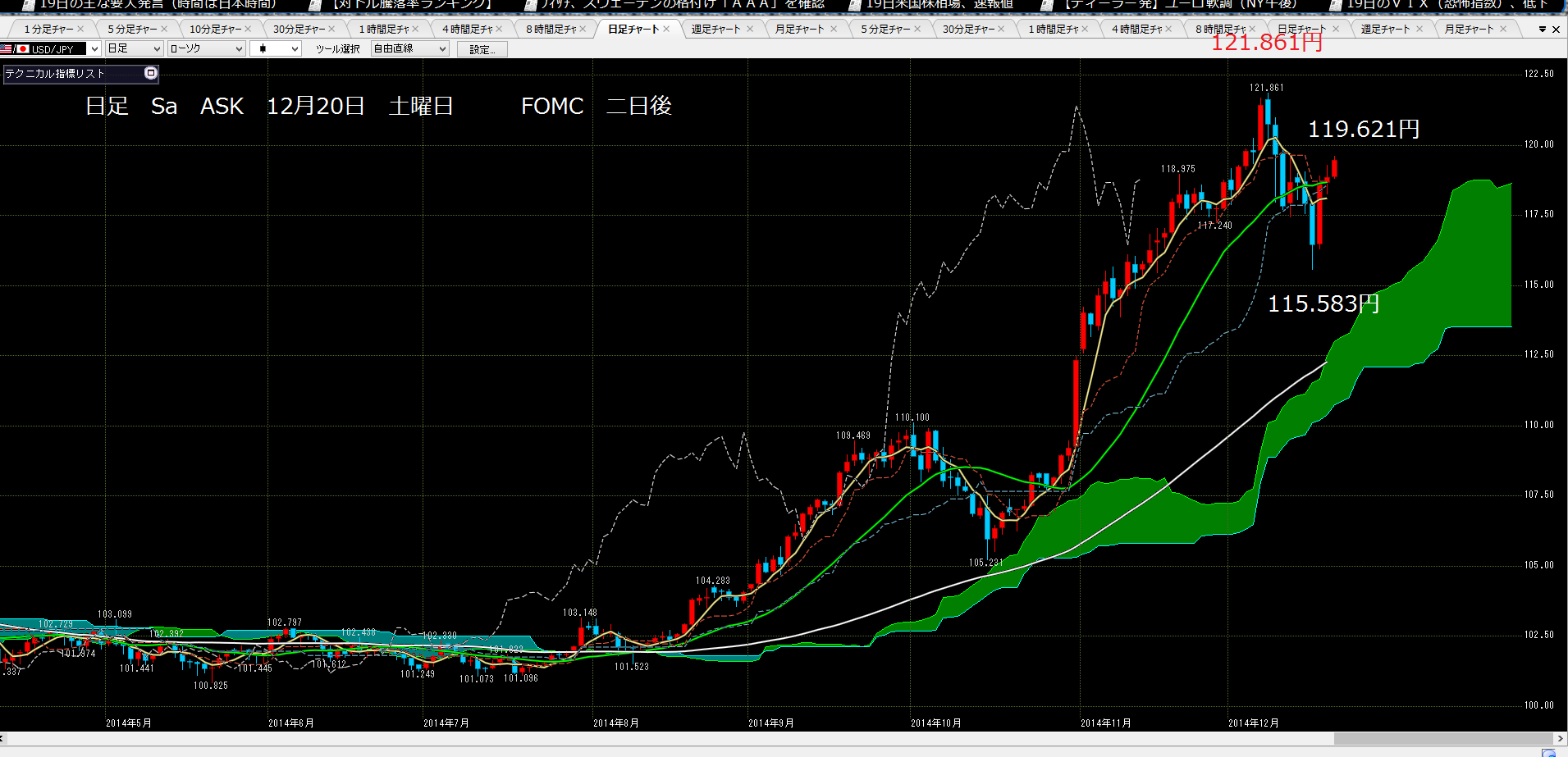
Task: Click the horizontal chart scrollbar thumb
Action: point(1443,738)
